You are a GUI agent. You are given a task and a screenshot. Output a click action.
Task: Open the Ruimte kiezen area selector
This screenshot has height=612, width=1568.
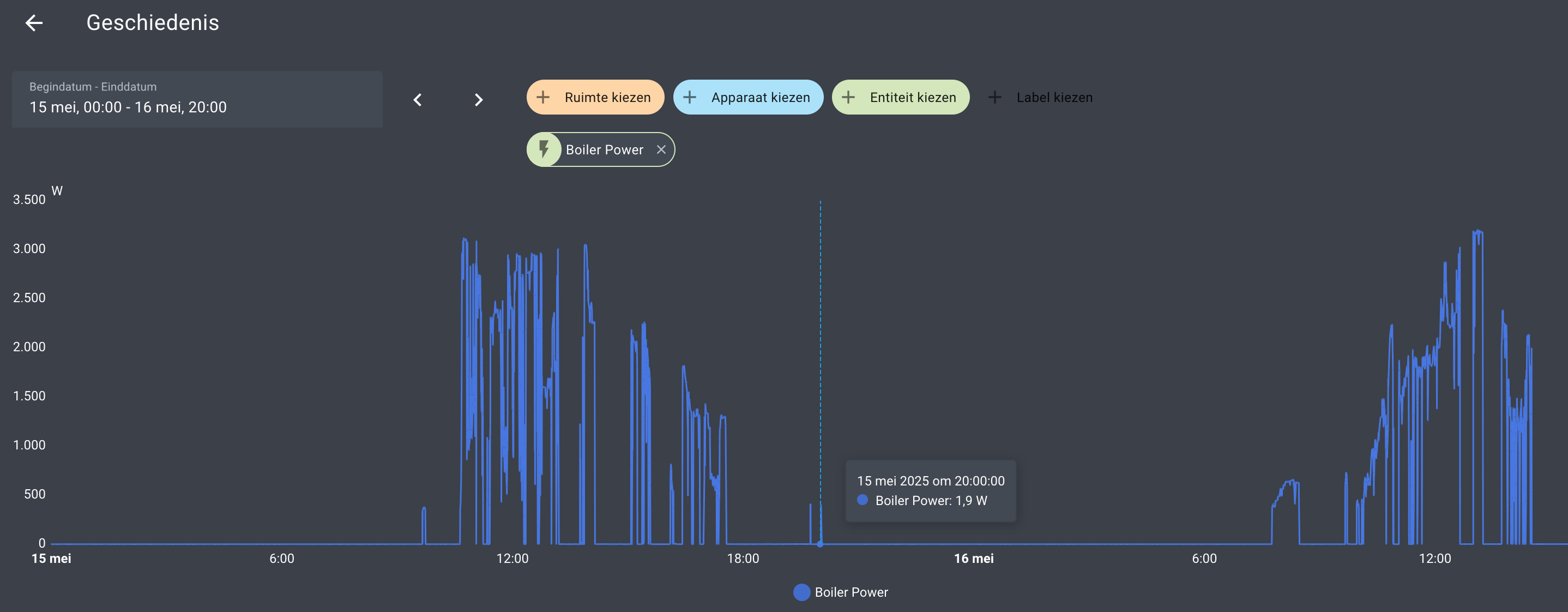[x=607, y=98]
